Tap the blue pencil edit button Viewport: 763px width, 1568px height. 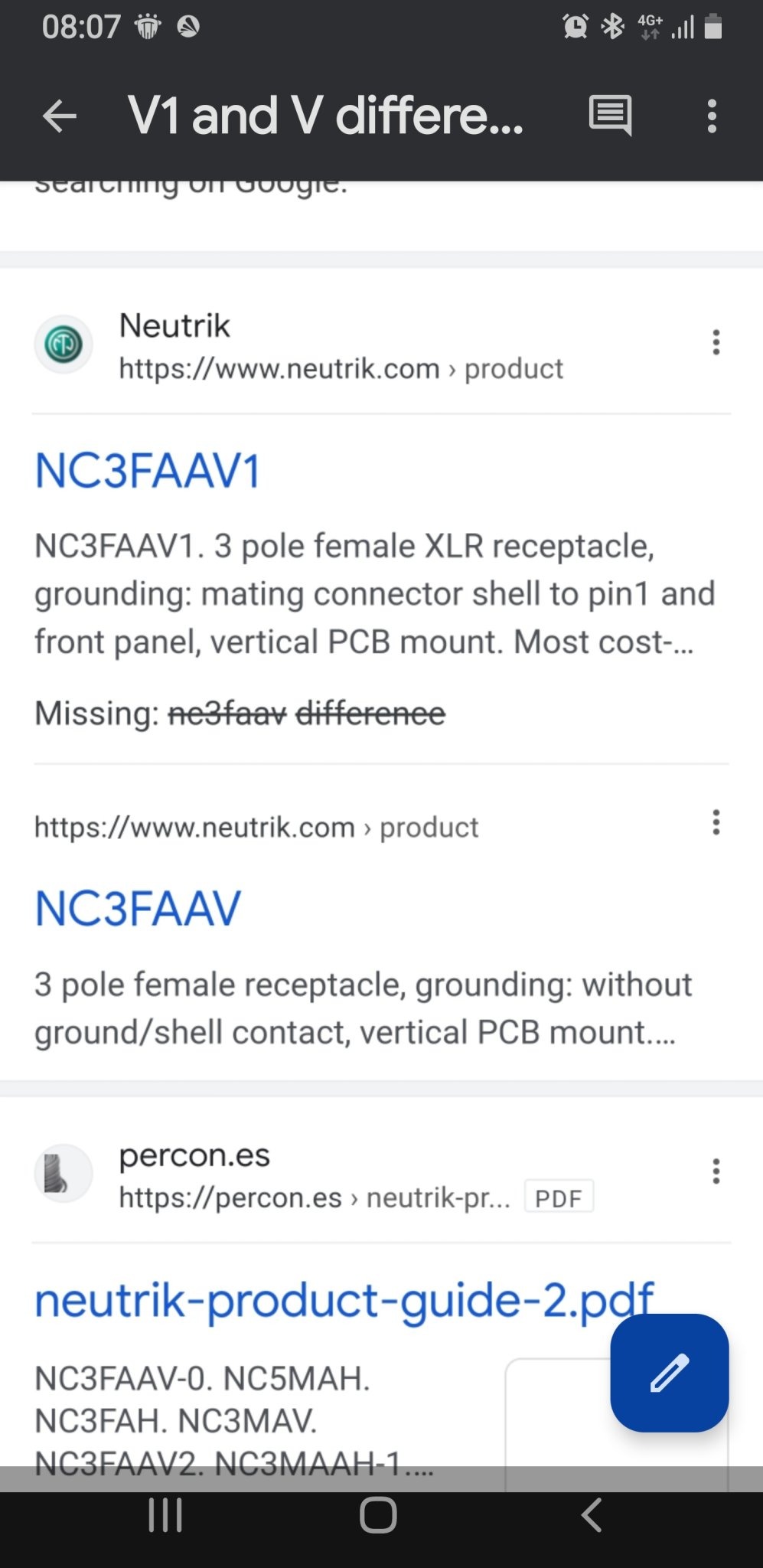point(669,1373)
